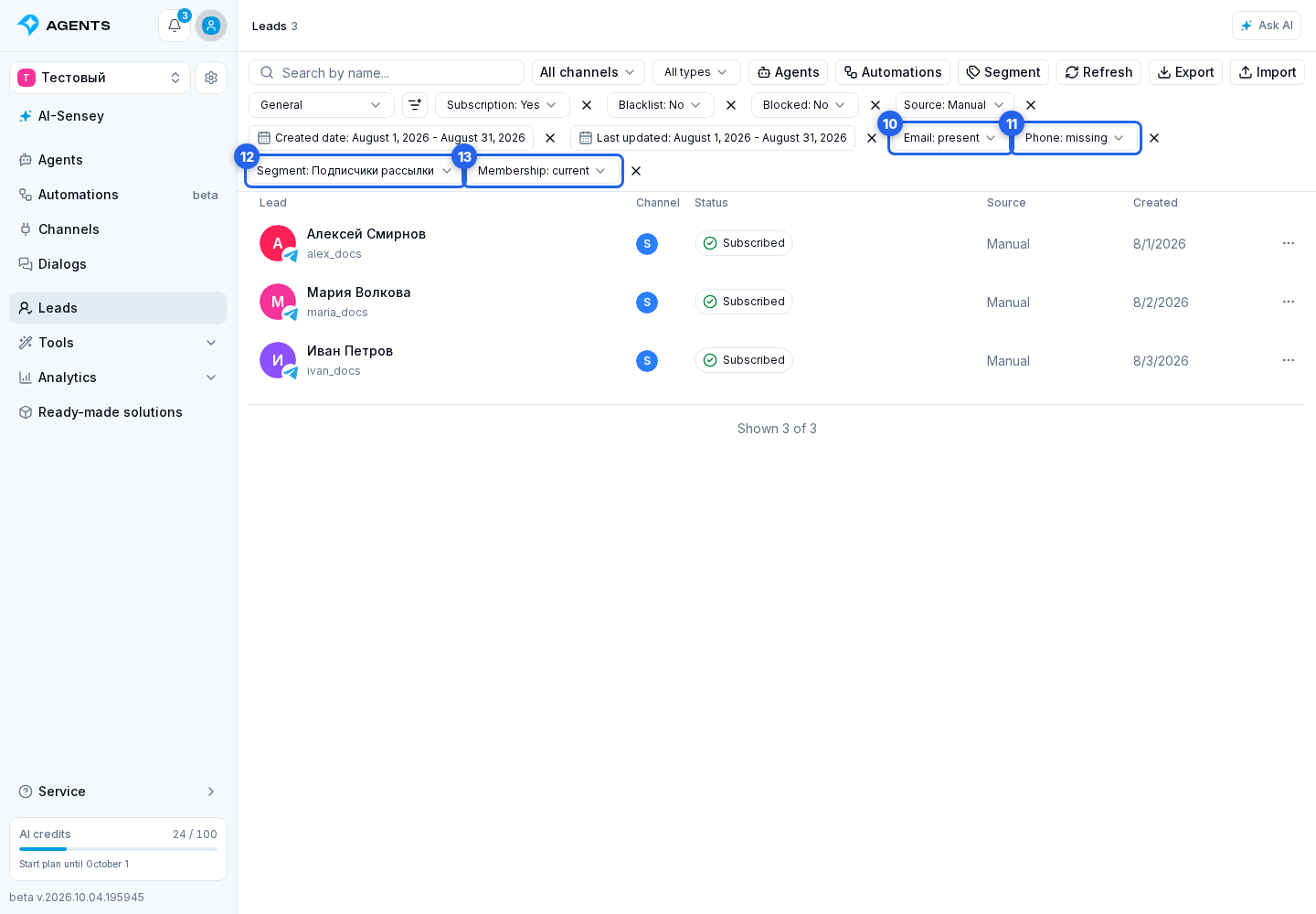
Task: Click avatar of Мария Волкова
Action: [278, 302]
